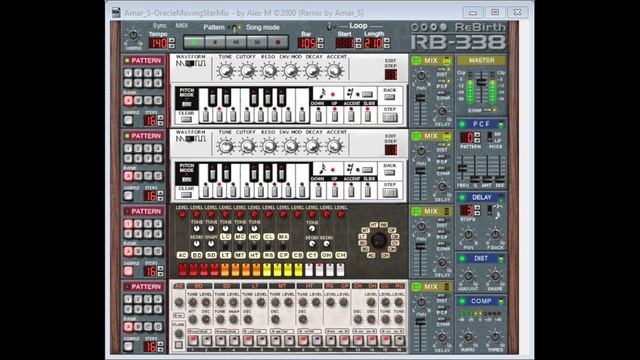Toggle step 1 button on the 909
This screenshot has width=640, height=360.
click(x=193, y=340)
